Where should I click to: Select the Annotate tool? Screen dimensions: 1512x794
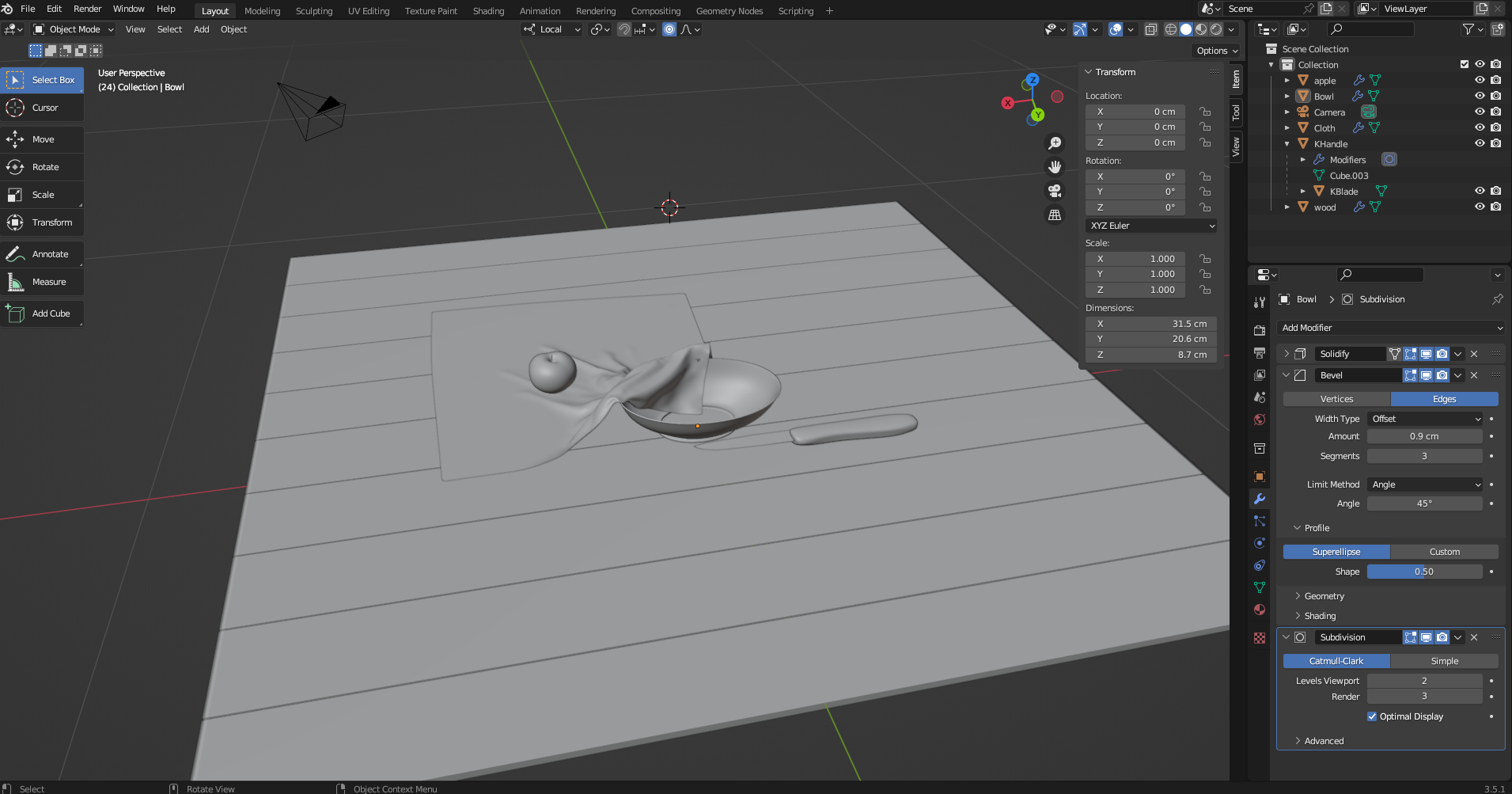[42, 254]
